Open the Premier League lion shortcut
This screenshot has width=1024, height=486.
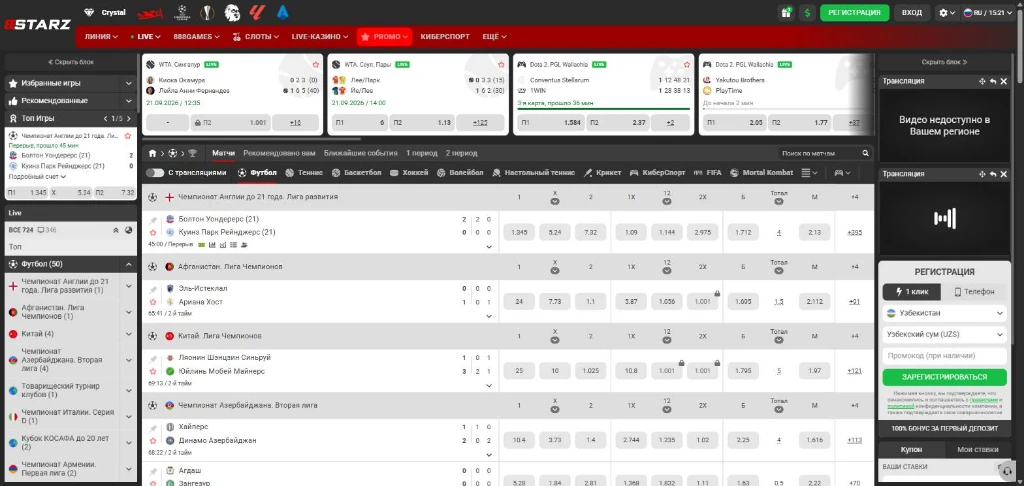(x=232, y=12)
